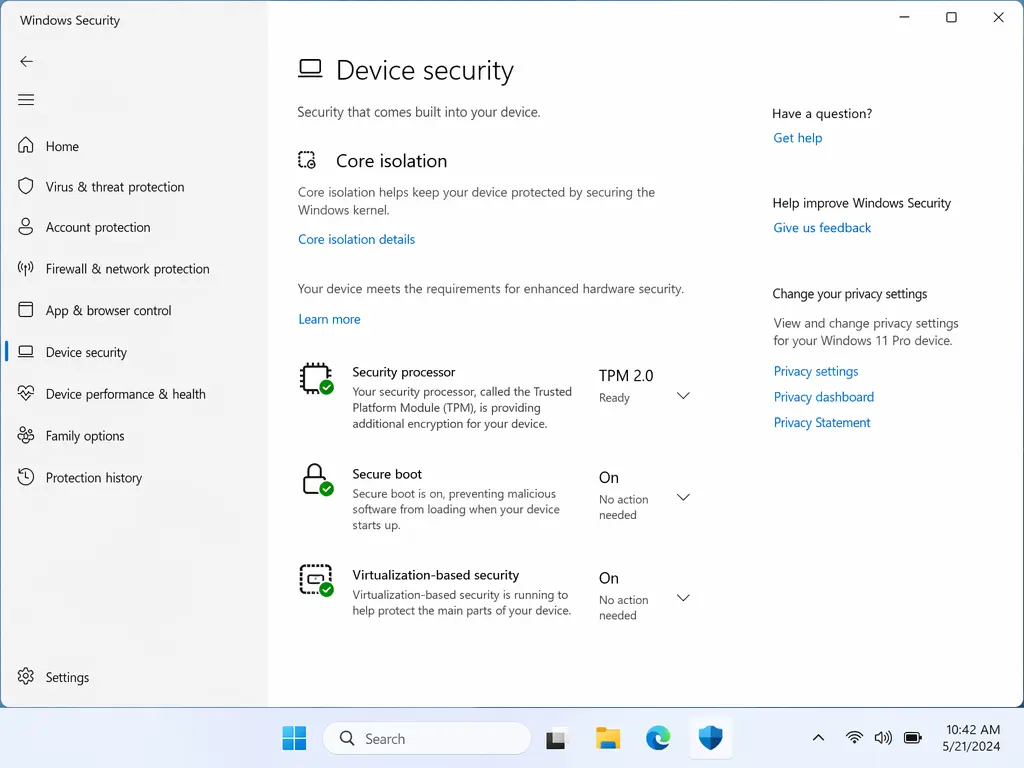Click Give us feedback link
1024x768 pixels.
[822, 227]
